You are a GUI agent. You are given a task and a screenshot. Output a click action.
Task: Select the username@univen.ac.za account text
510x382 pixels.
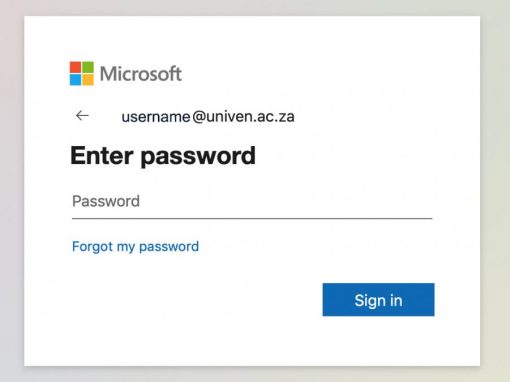pyautogui.click(x=208, y=117)
